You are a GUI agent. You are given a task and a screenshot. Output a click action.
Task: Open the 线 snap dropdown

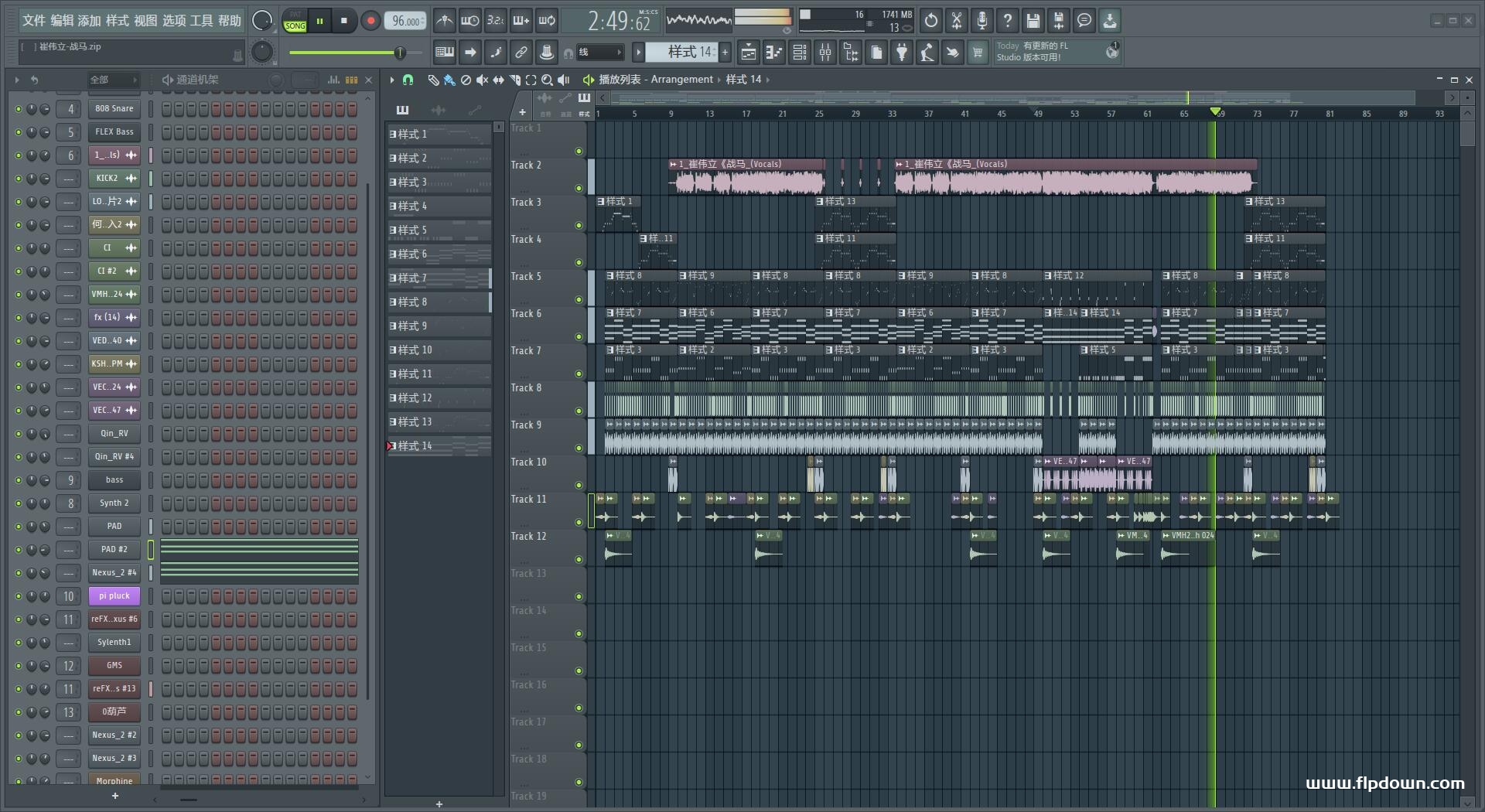pos(600,53)
